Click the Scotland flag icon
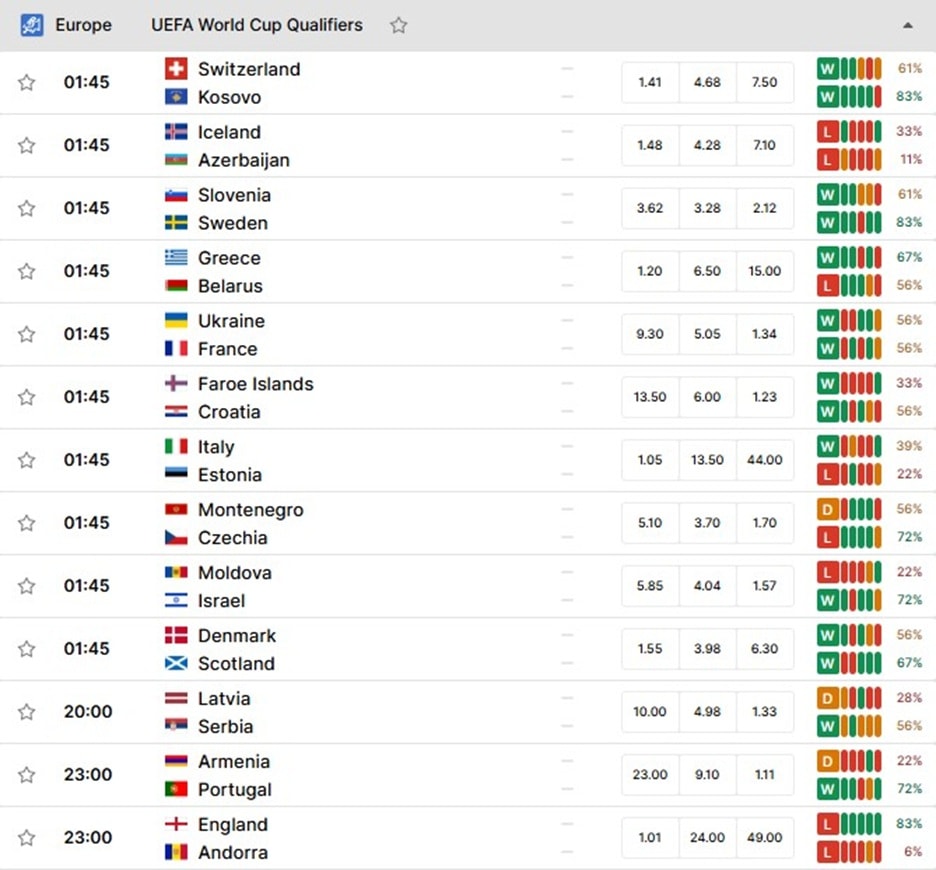 coord(176,663)
